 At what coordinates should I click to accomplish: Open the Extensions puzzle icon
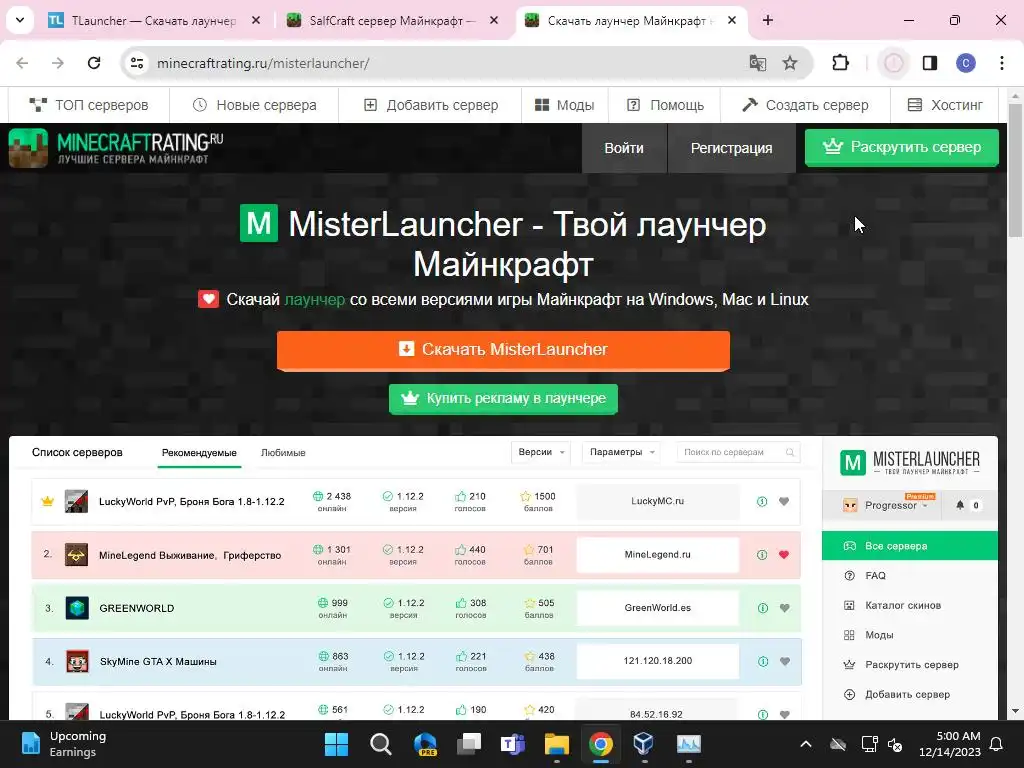coord(840,63)
